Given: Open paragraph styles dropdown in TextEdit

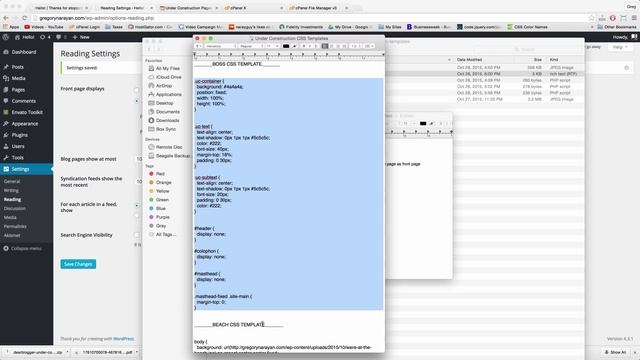Looking at the screenshot, I should (198, 46).
